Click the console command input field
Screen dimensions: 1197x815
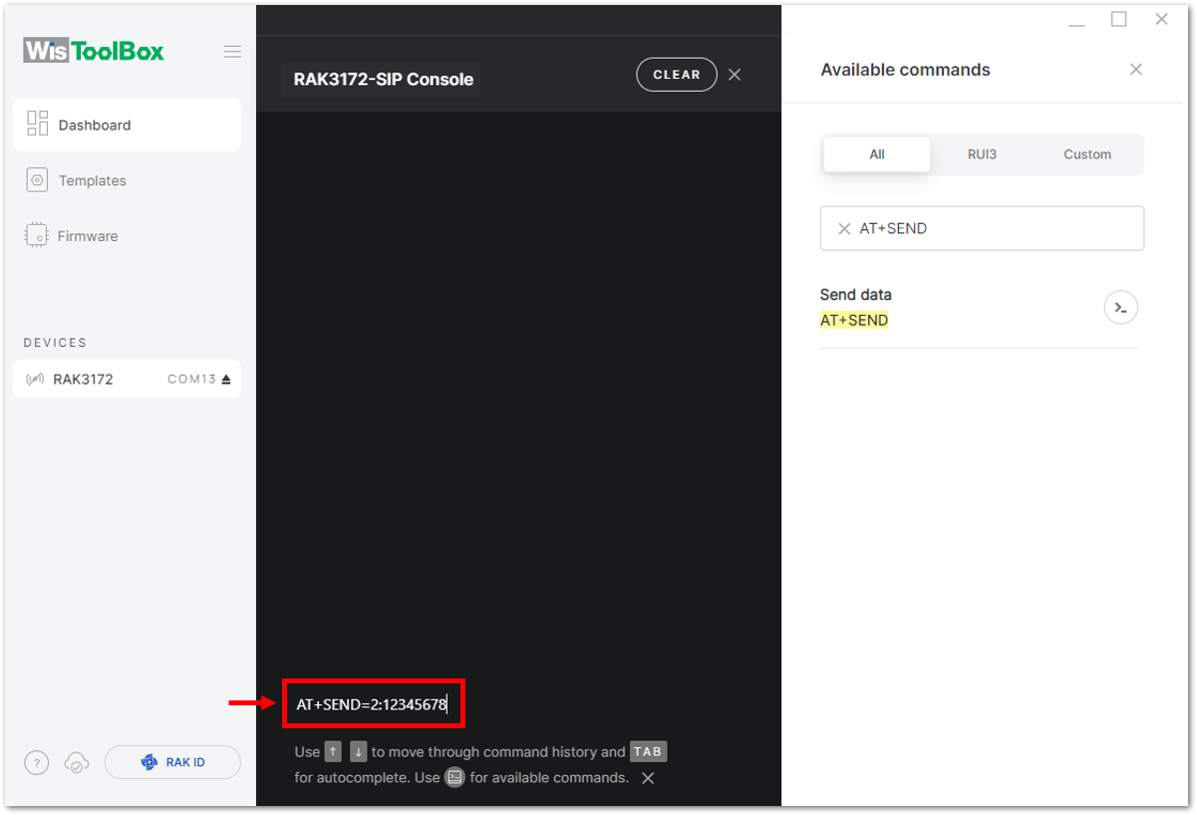click(373, 704)
